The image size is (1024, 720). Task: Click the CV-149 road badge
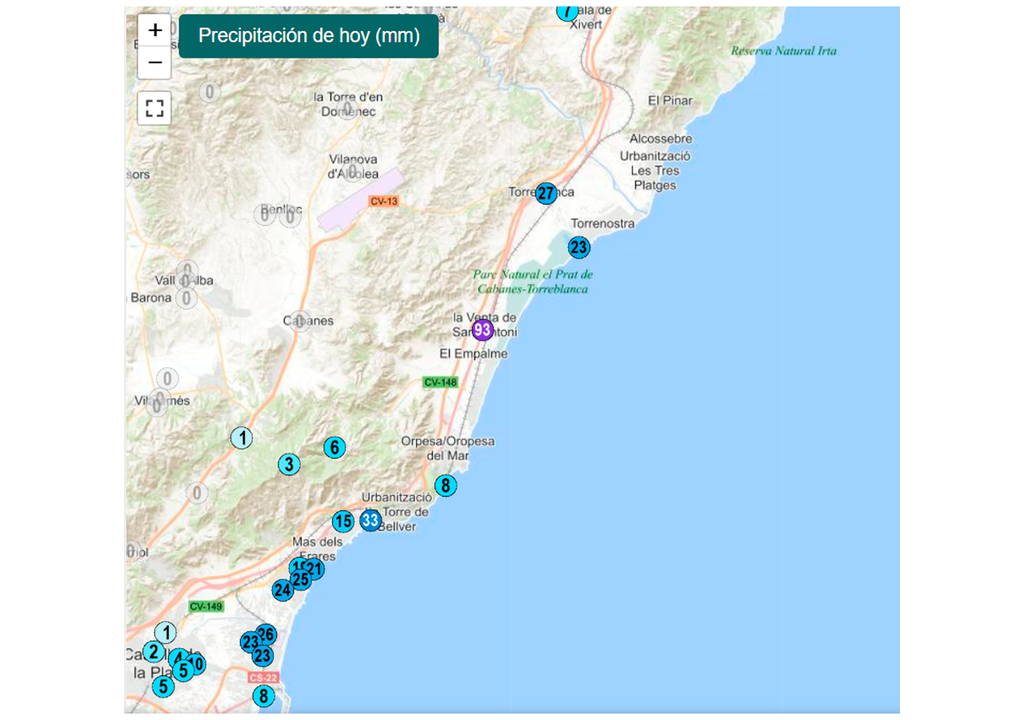click(206, 606)
